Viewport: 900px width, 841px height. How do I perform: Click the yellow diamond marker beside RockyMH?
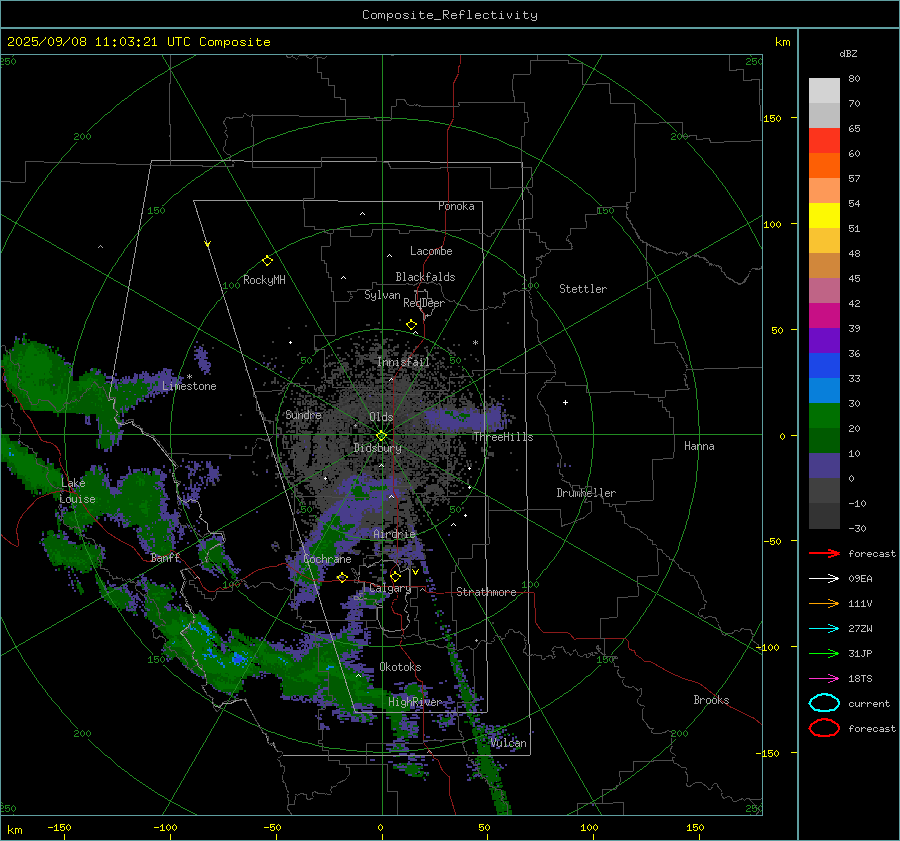[267, 261]
